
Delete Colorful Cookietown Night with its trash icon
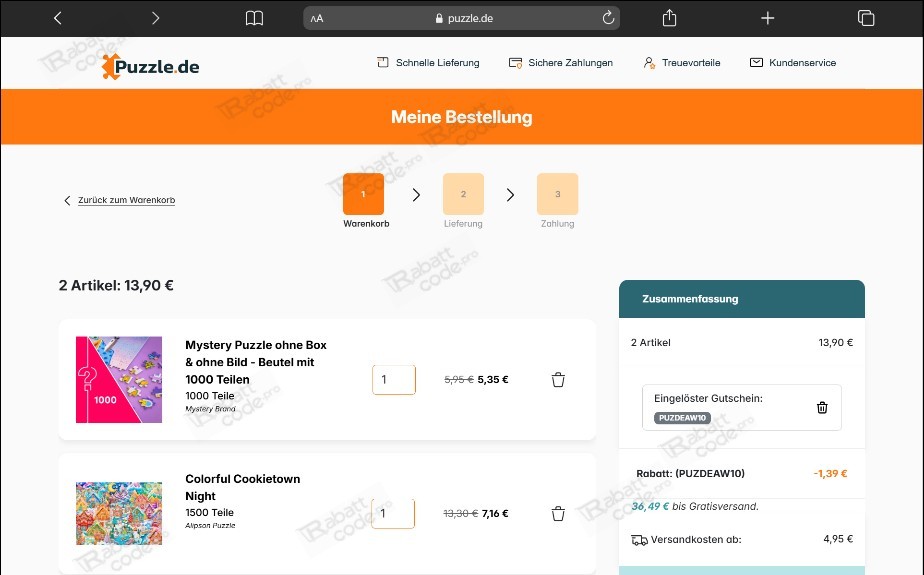coord(558,514)
